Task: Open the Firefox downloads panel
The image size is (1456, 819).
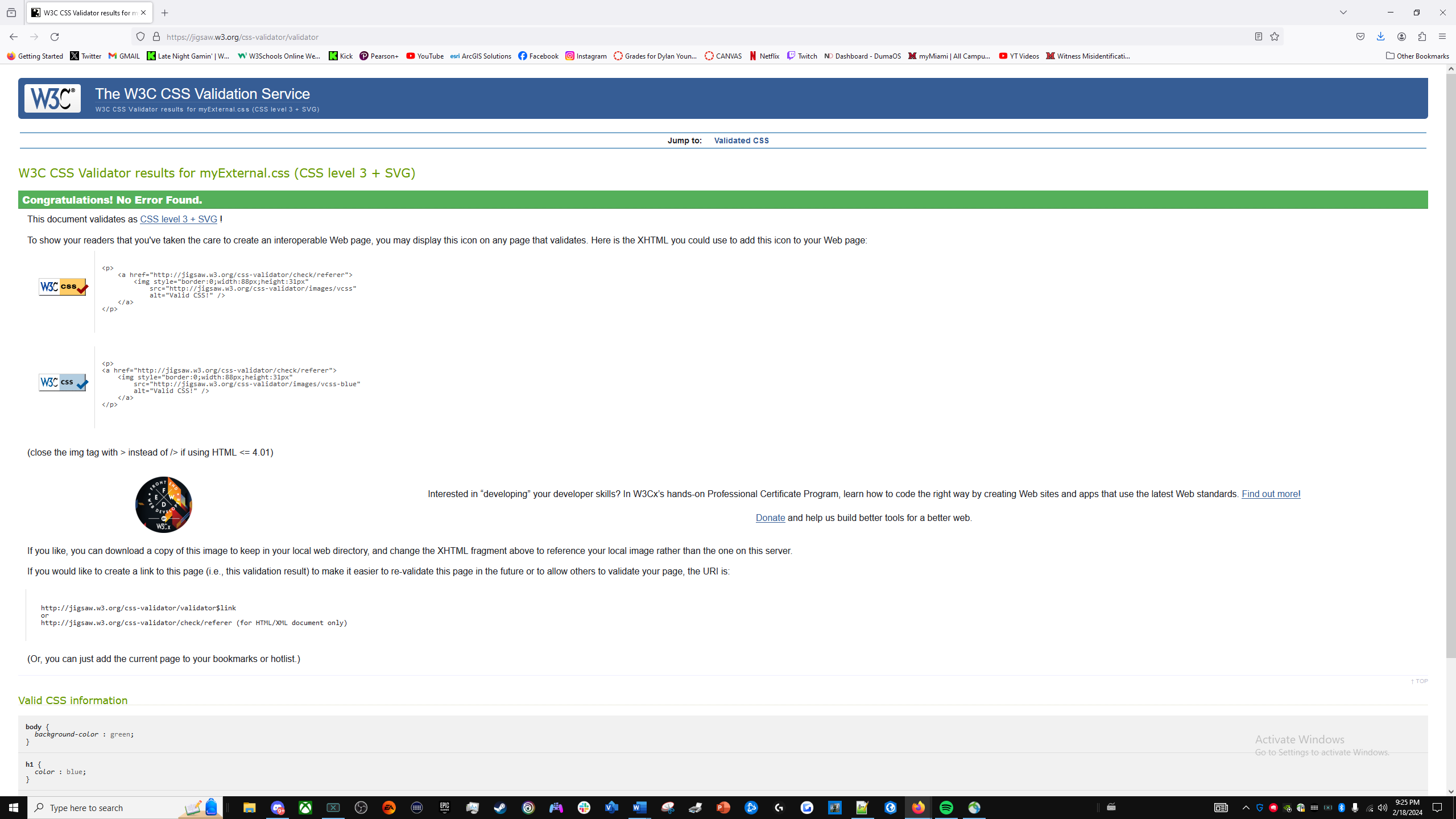Action: coord(1381,37)
